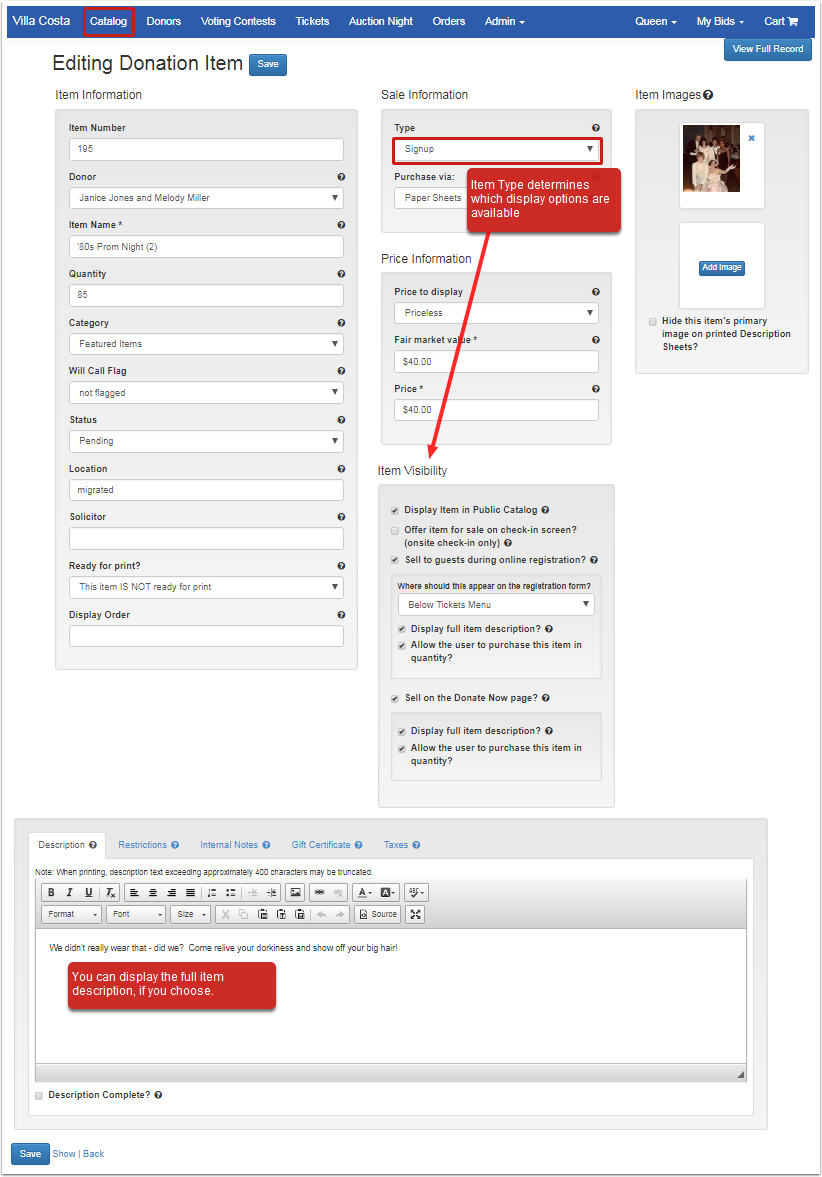Open the Donor dropdown
This screenshot has height=1177, width=822.
[206, 198]
